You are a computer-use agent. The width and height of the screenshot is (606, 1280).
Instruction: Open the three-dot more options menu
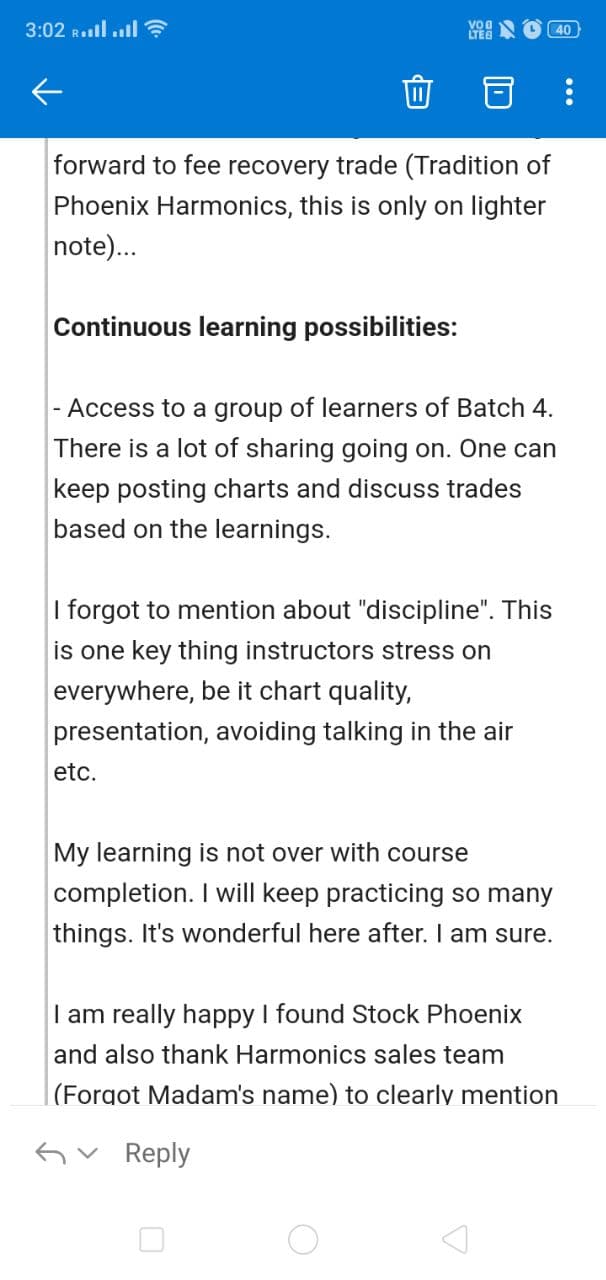pos(569,93)
